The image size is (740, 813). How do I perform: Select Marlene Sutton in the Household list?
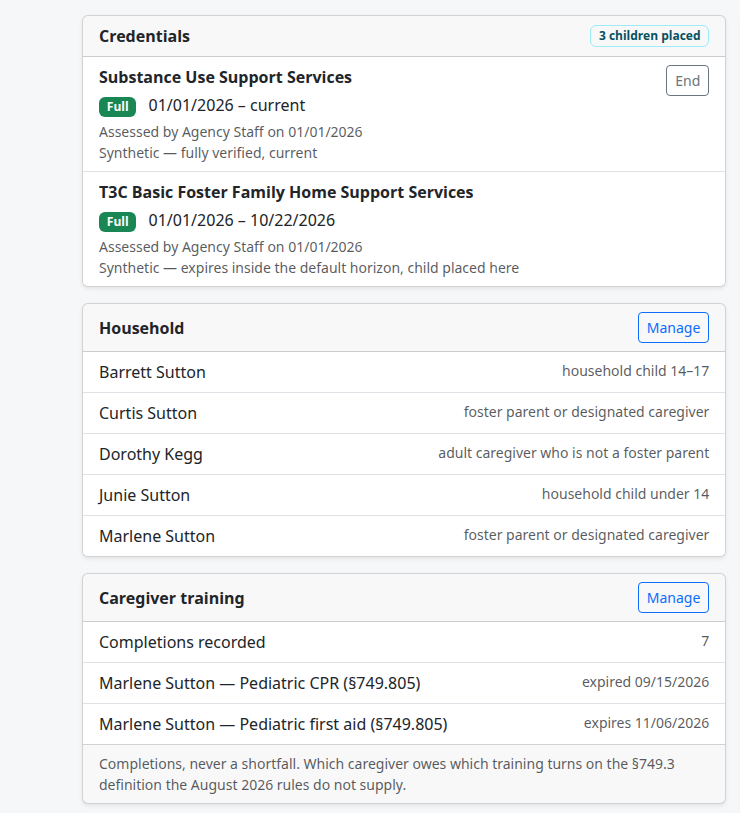tap(157, 536)
